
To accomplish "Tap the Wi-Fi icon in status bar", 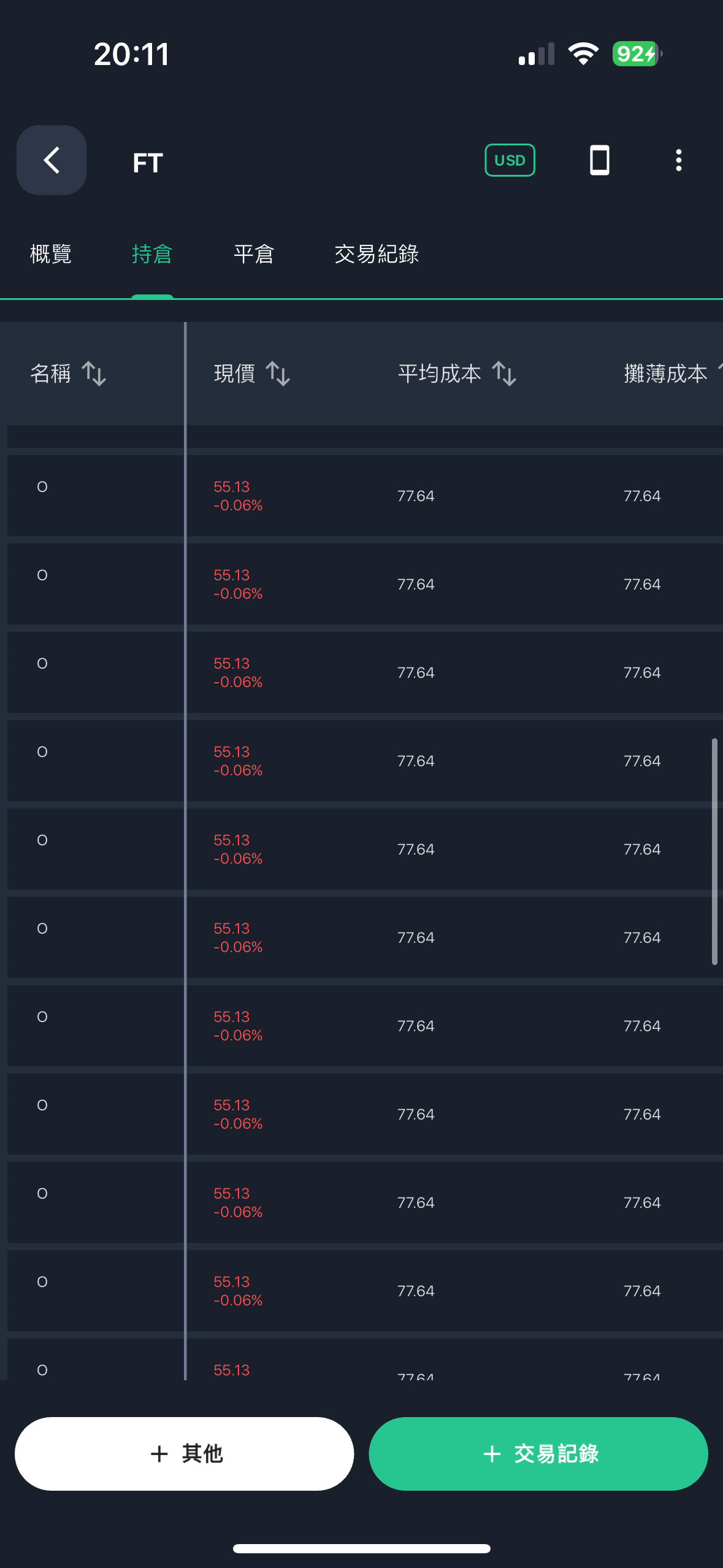I will click(584, 54).
